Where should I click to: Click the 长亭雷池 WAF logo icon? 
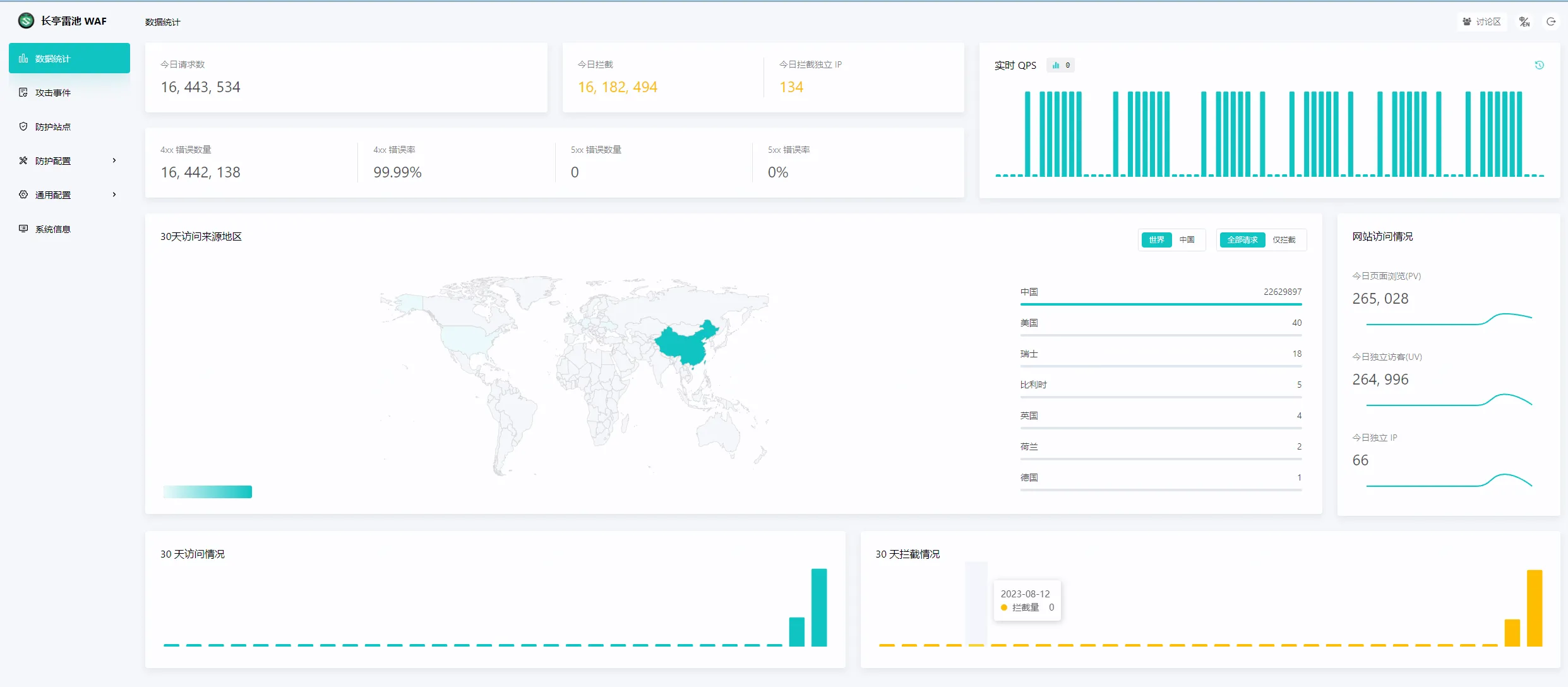coord(26,21)
